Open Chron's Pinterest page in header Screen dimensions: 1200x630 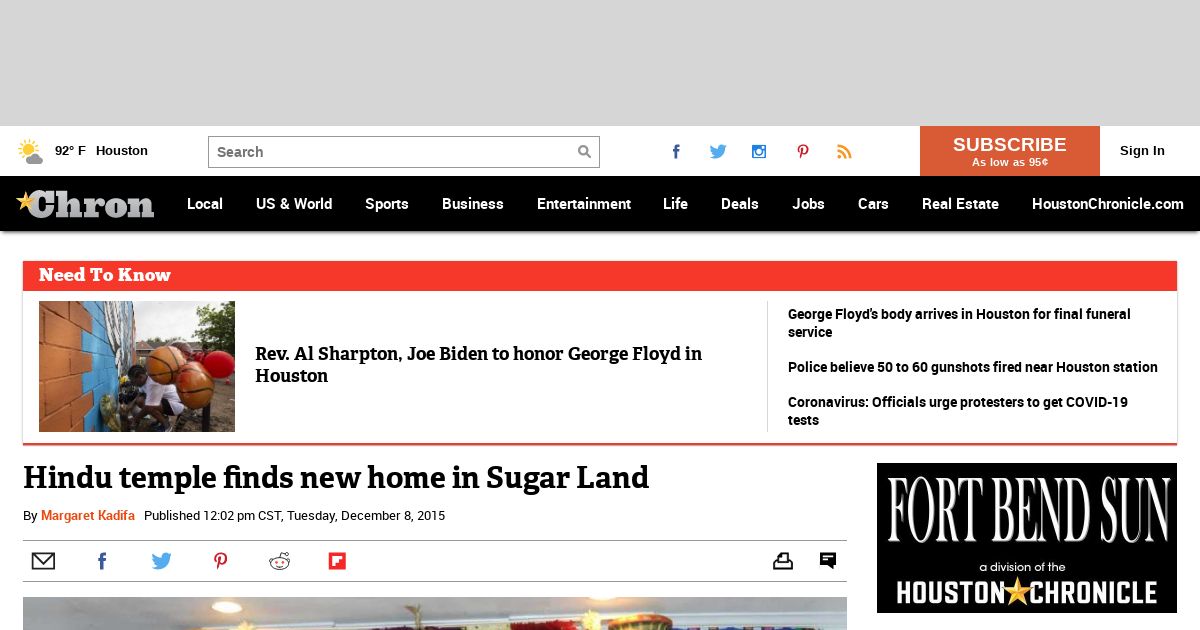[x=802, y=152]
